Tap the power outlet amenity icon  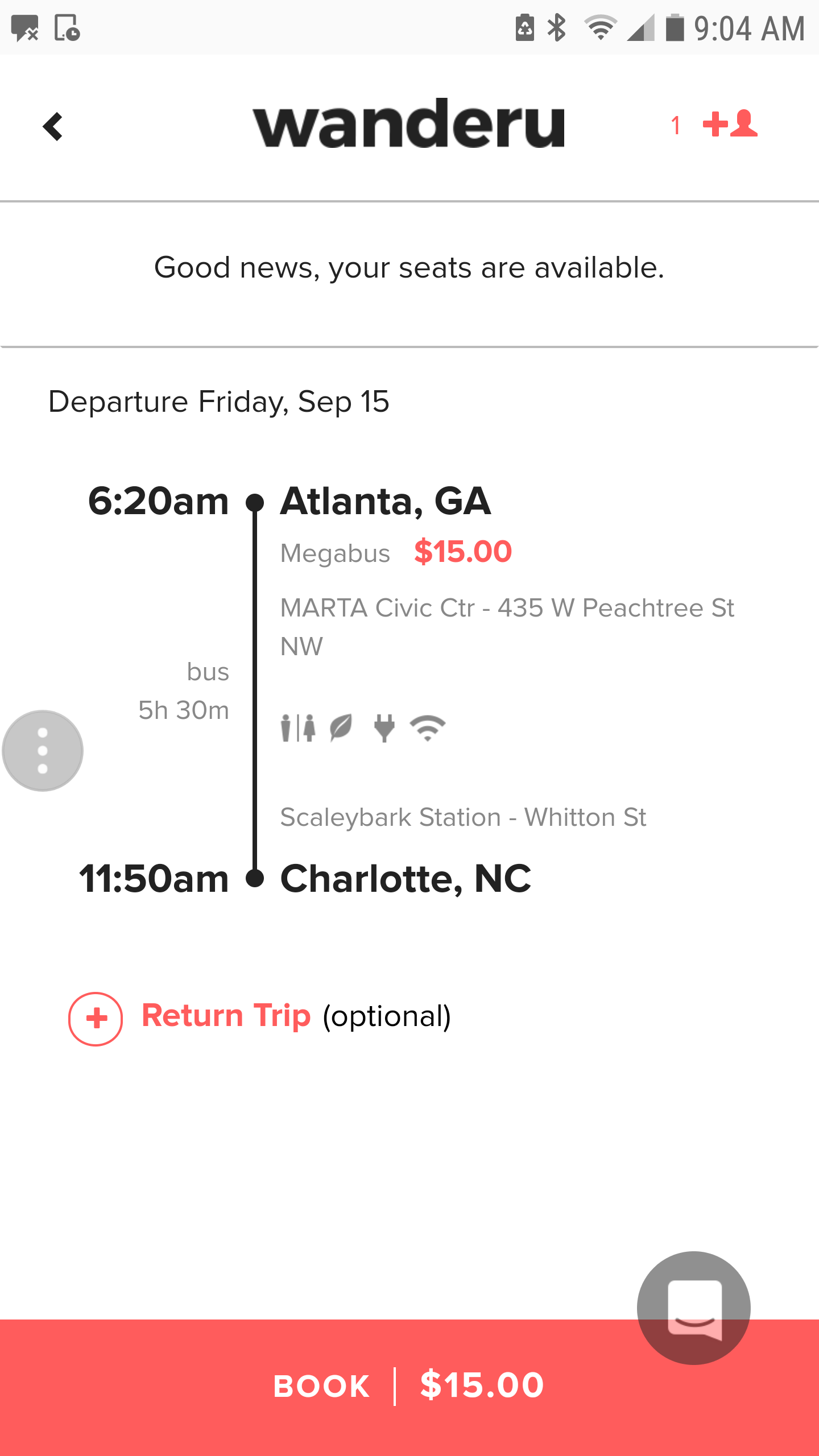(384, 728)
